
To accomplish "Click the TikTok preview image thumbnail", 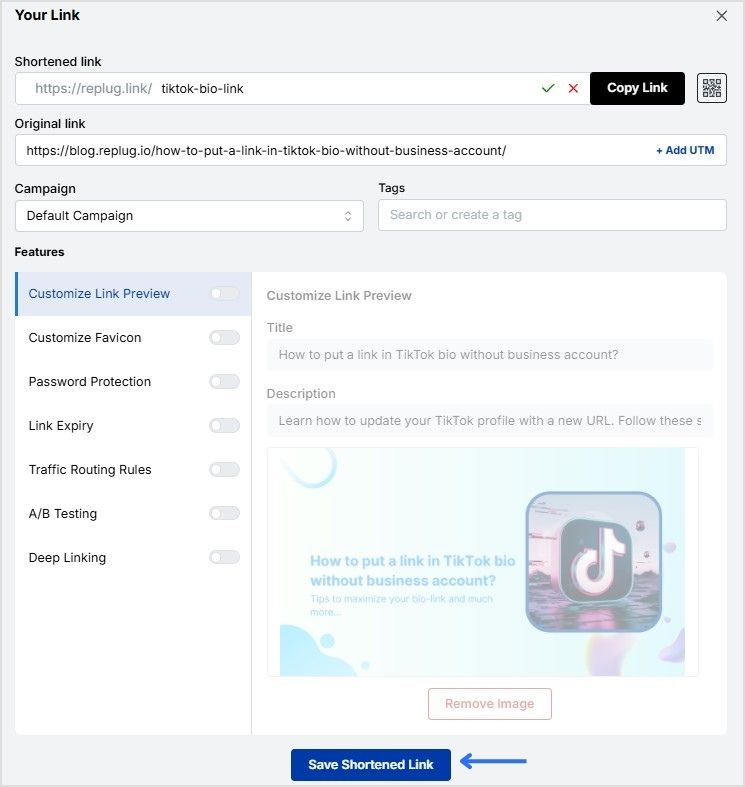I will click(x=482, y=562).
